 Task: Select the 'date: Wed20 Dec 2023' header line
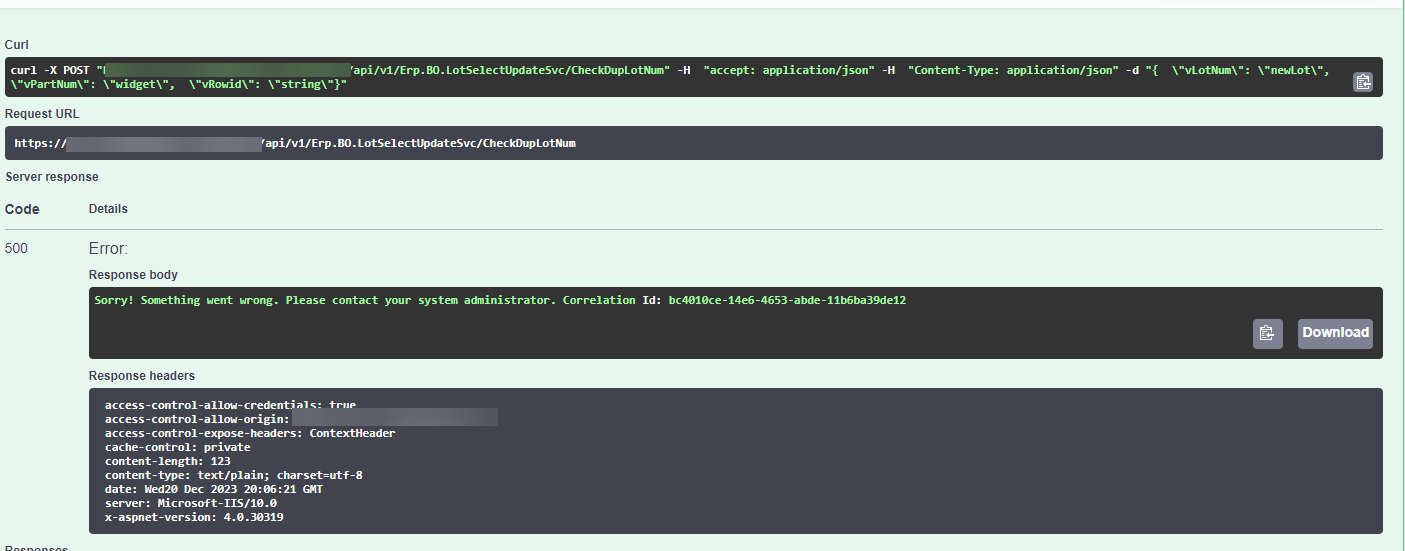click(214, 489)
